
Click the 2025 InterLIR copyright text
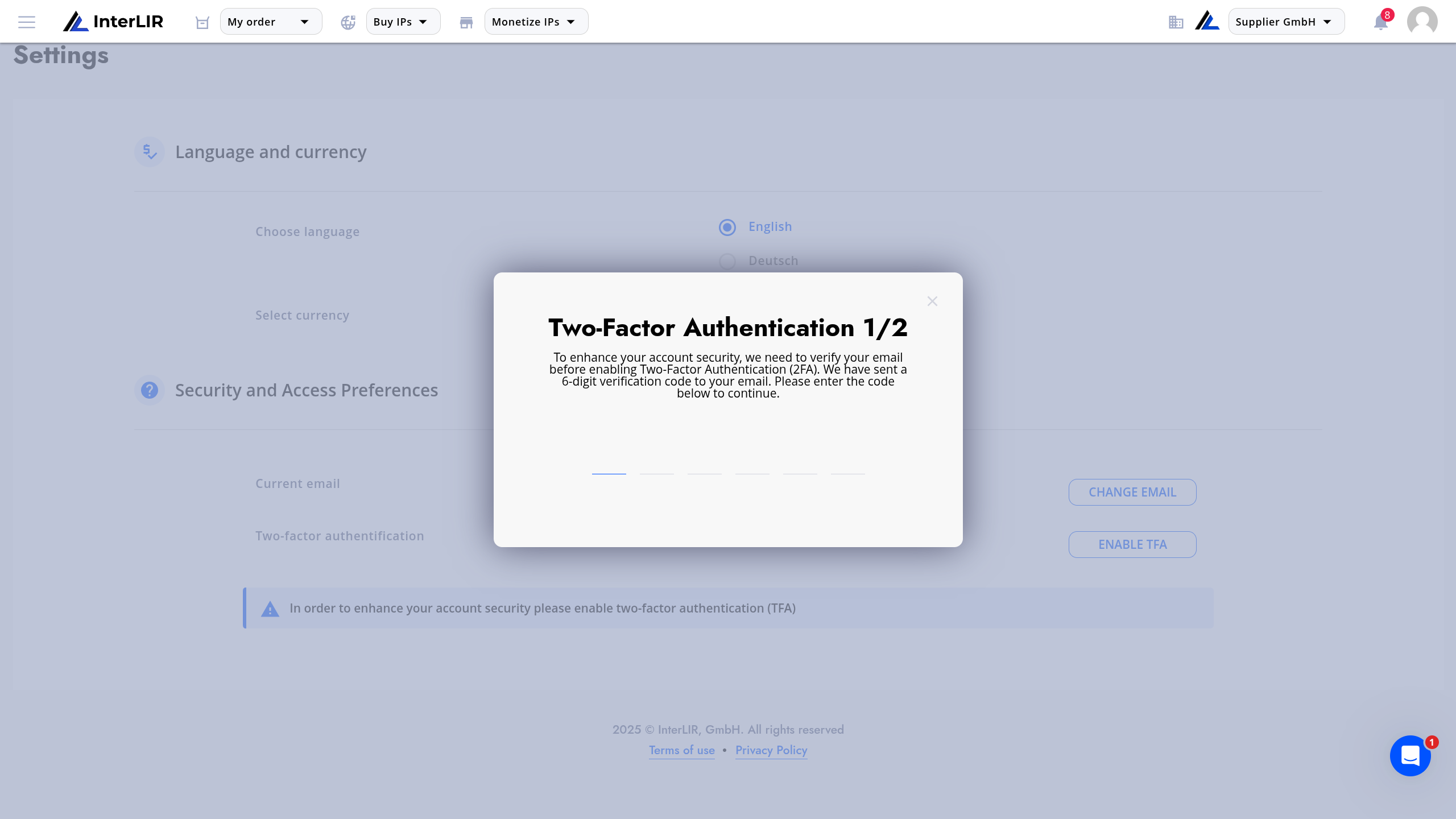728,730
